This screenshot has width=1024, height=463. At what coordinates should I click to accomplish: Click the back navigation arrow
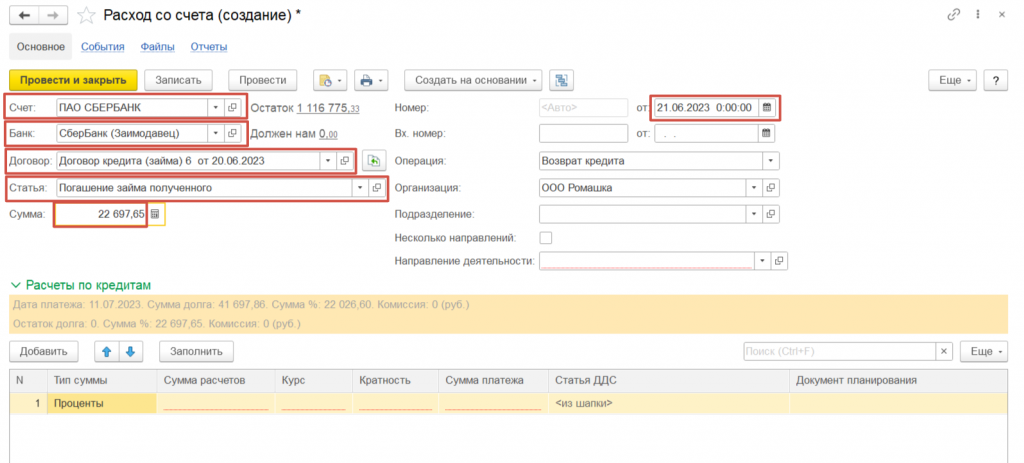tap(25, 16)
